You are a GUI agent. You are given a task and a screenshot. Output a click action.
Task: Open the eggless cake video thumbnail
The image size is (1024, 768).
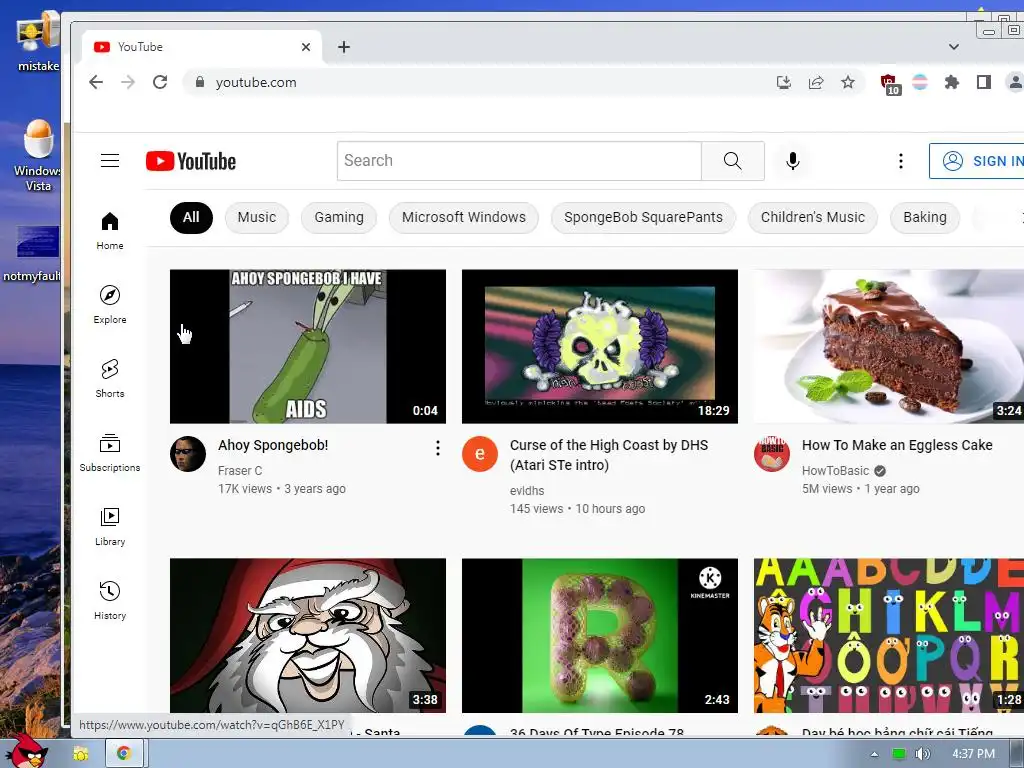tap(889, 346)
